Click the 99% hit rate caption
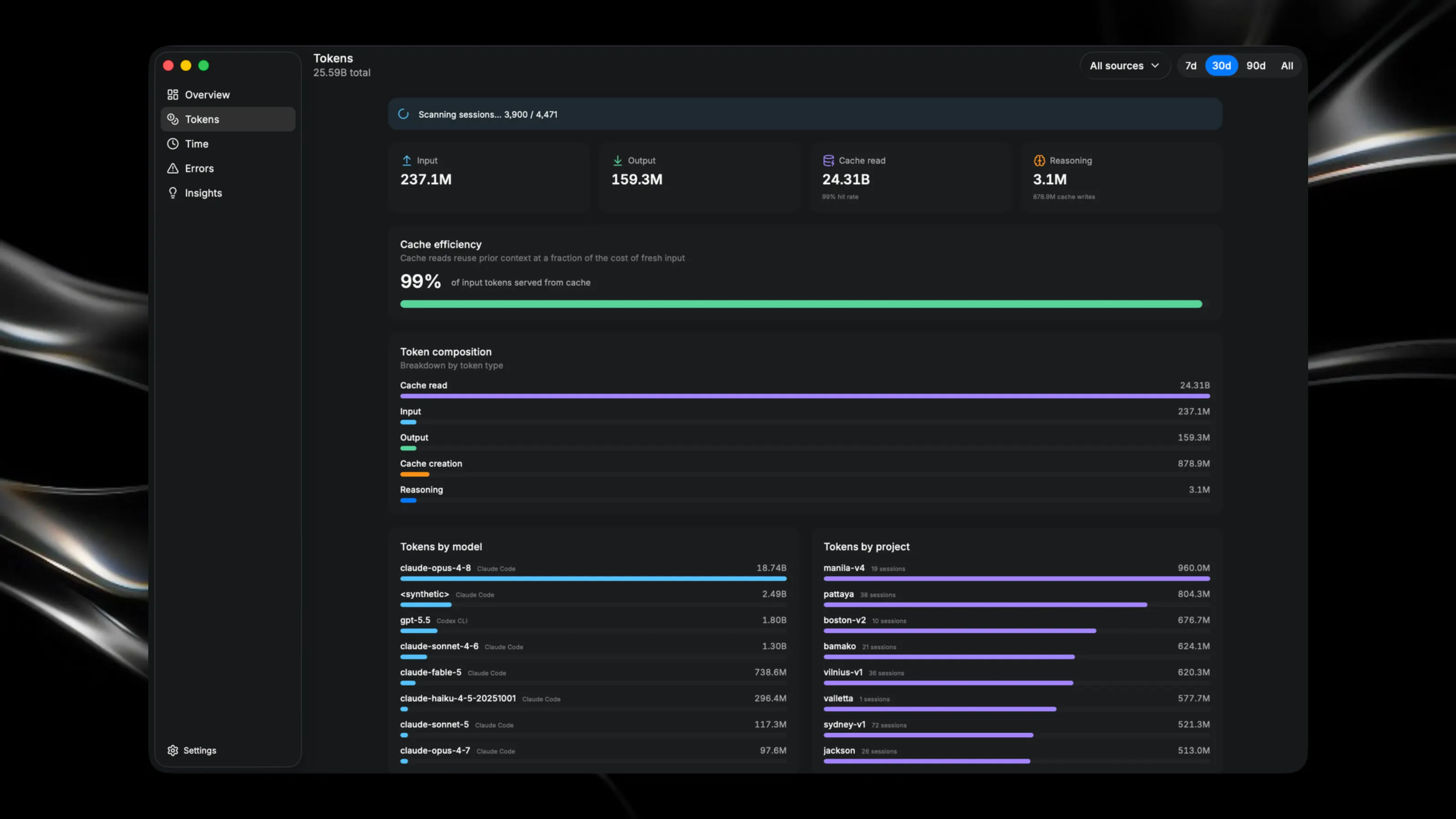Viewport: 1456px width, 819px height. pyautogui.click(x=840, y=197)
